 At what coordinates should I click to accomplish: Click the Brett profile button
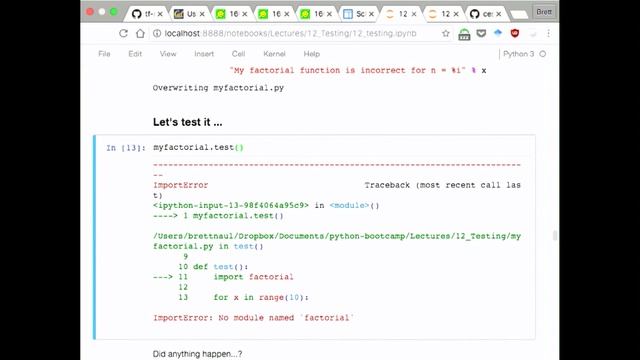(544, 12)
